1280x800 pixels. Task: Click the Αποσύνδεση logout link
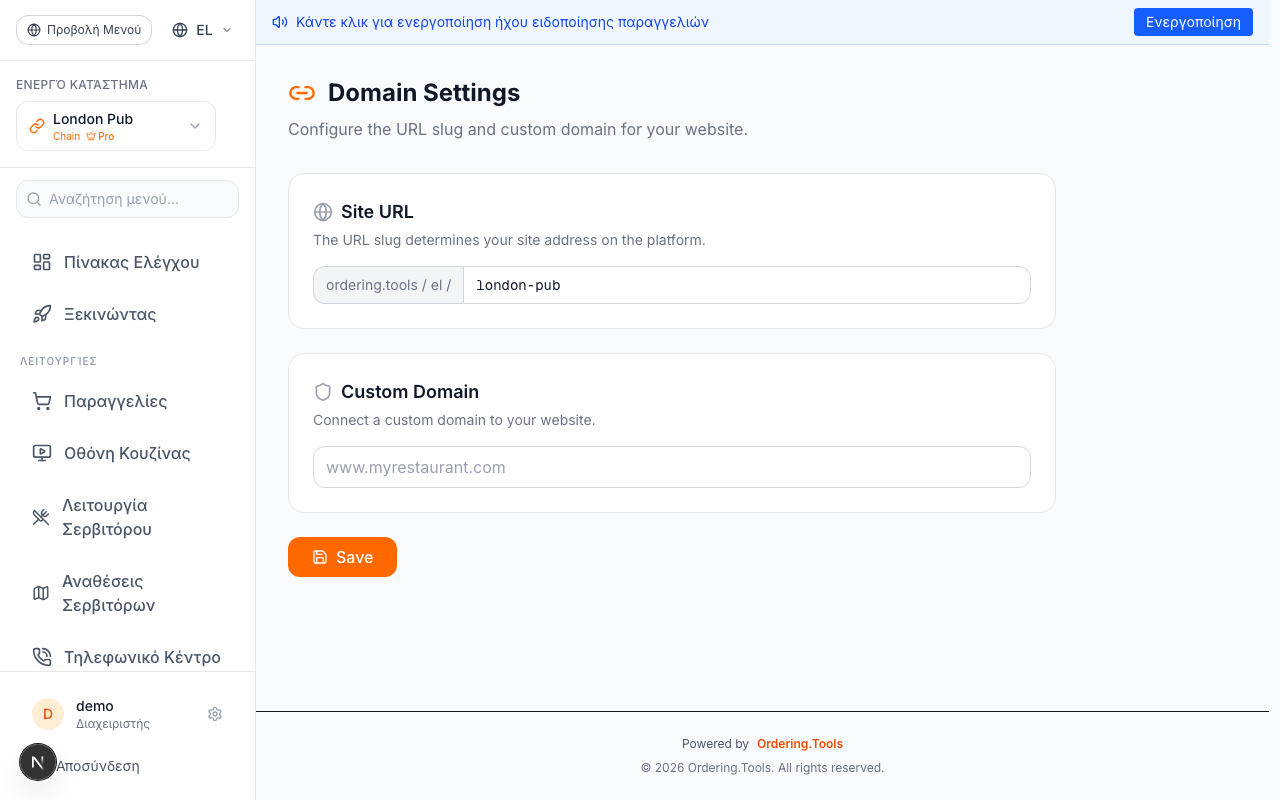coord(98,766)
